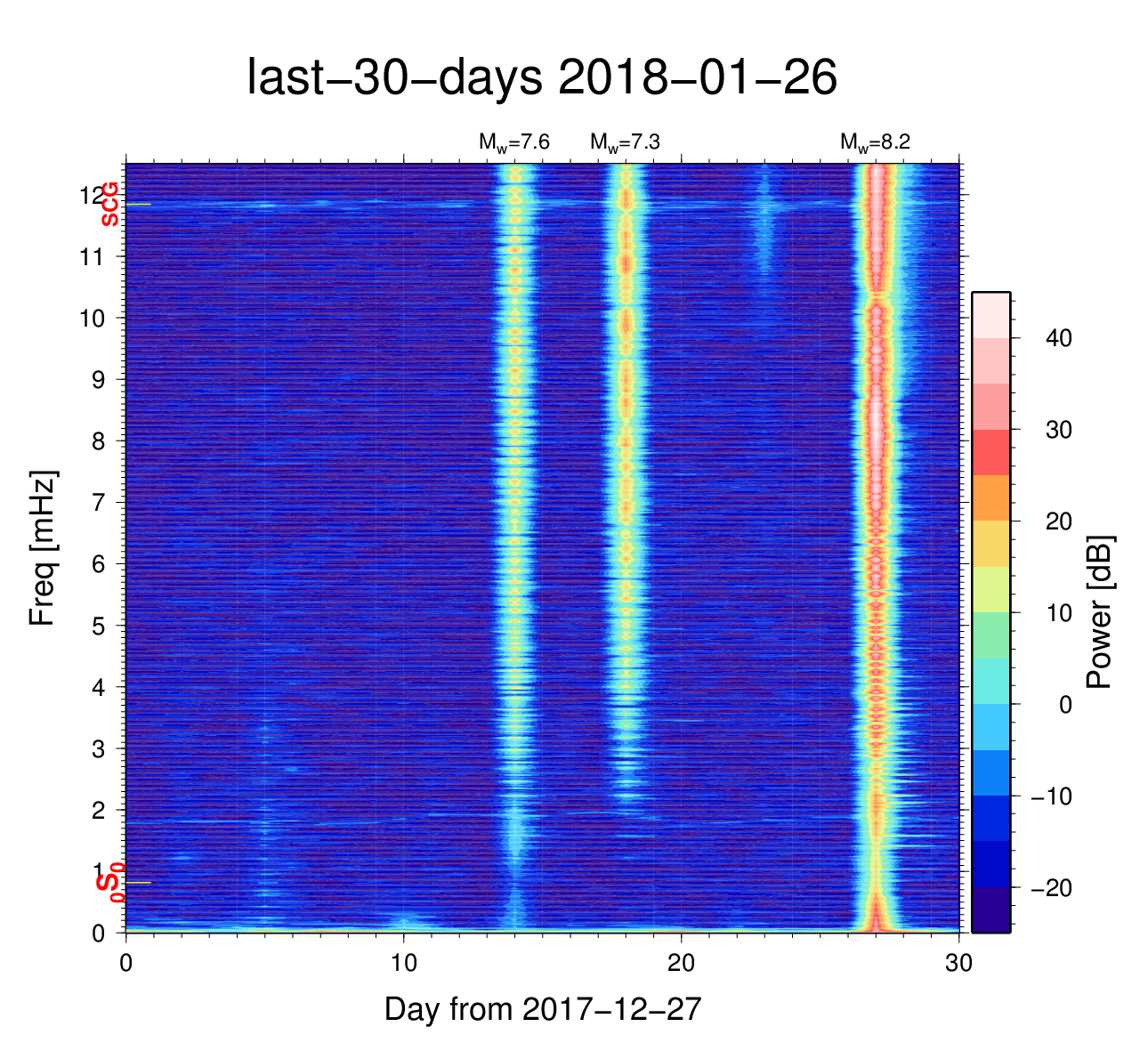The image size is (1148, 1059).
Task: Pick the darkest purple swatch at the colorbar bottom
Action: [990, 909]
